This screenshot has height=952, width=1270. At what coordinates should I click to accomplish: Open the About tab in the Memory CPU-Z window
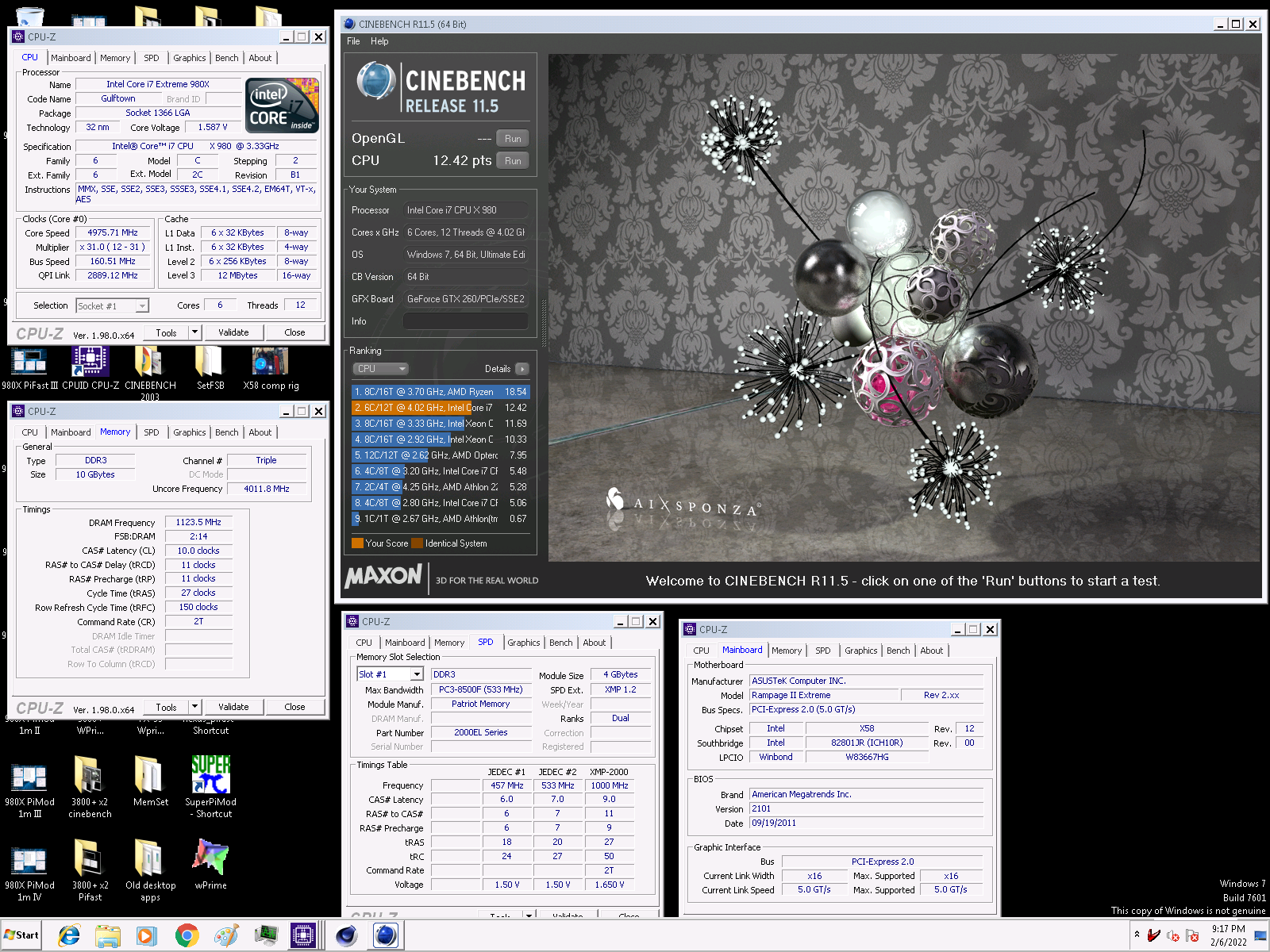coord(260,432)
